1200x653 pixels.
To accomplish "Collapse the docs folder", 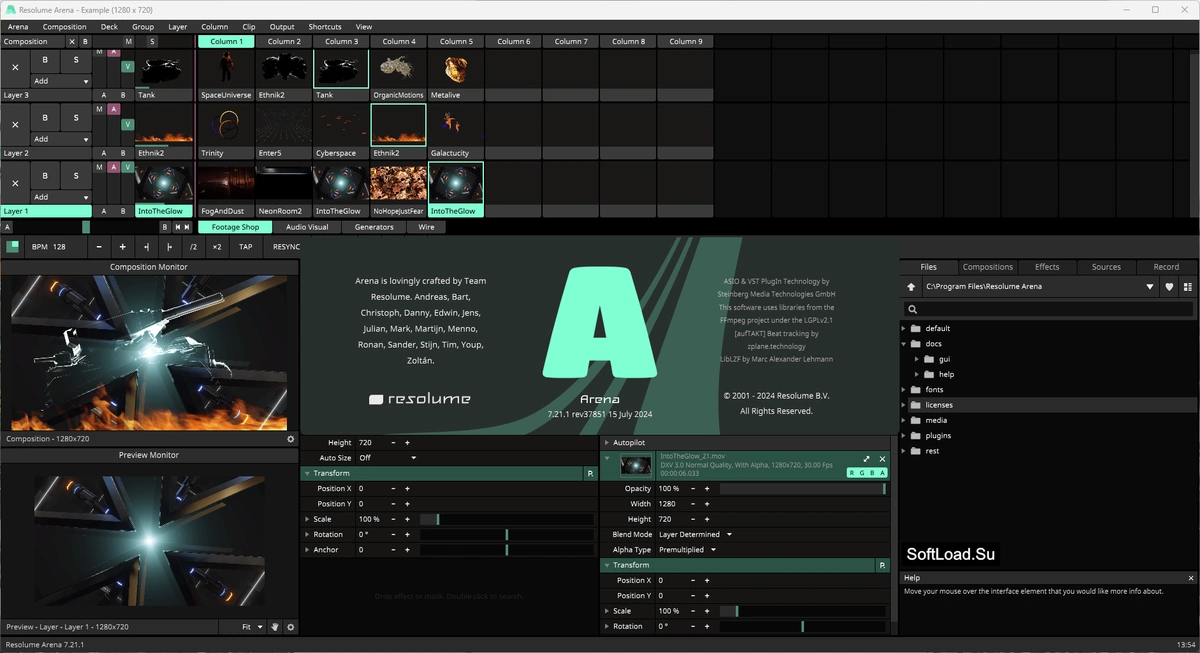I will [905, 344].
